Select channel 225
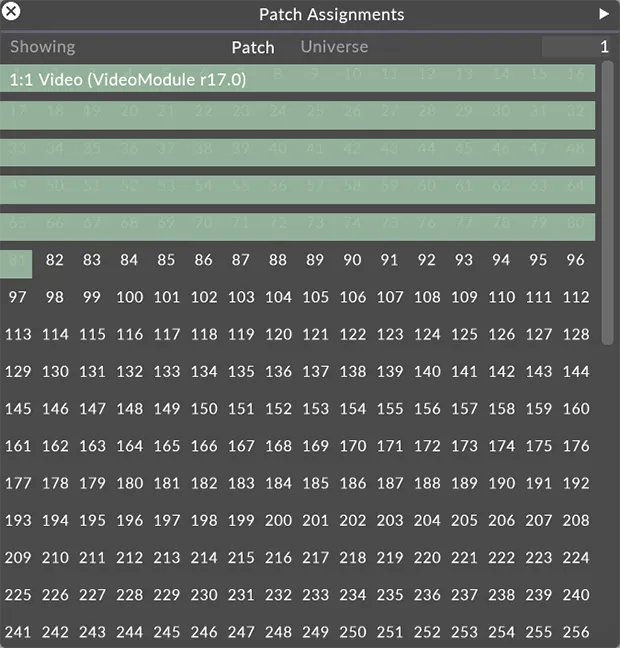This screenshot has width=620, height=648. click(x=18, y=595)
